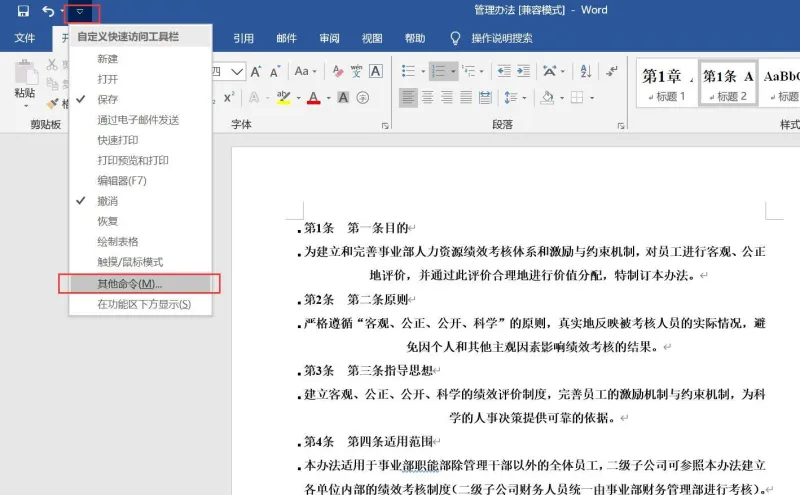Open the Font dialog launcher

[x=385, y=126]
